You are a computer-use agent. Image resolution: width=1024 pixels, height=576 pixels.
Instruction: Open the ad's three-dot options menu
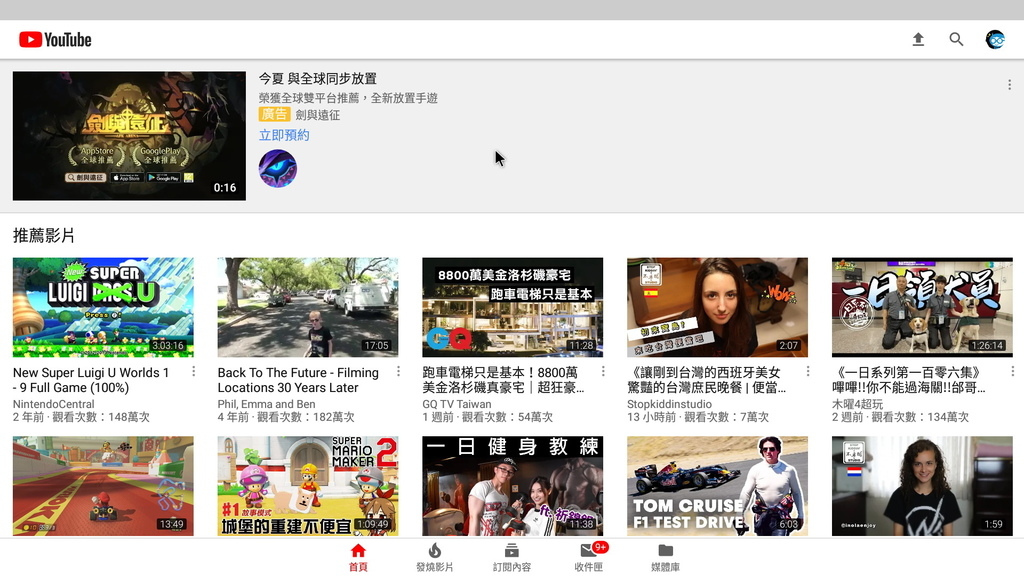click(x=1009, y=85)
